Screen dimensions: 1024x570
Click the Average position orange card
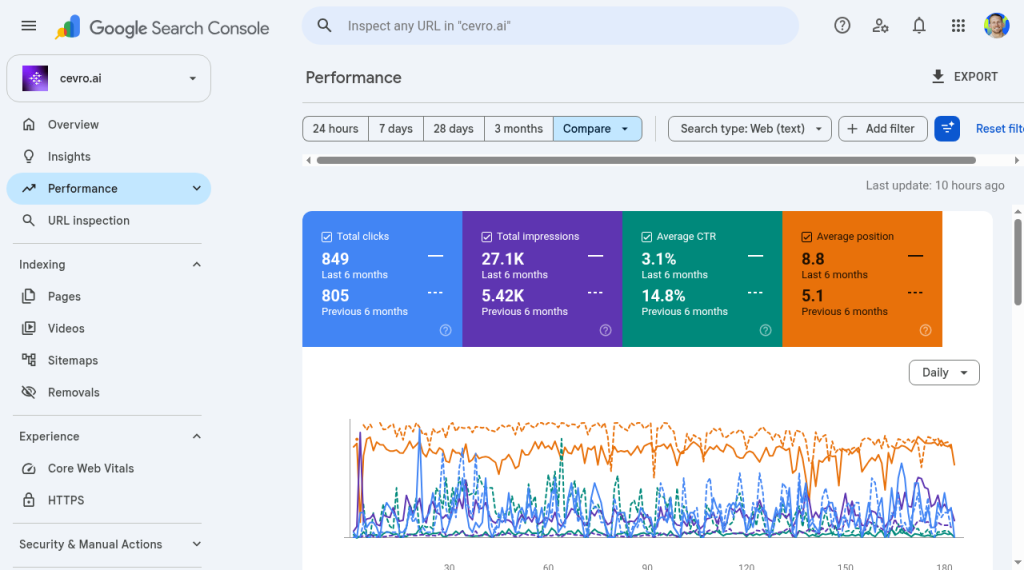click(862, 279)
